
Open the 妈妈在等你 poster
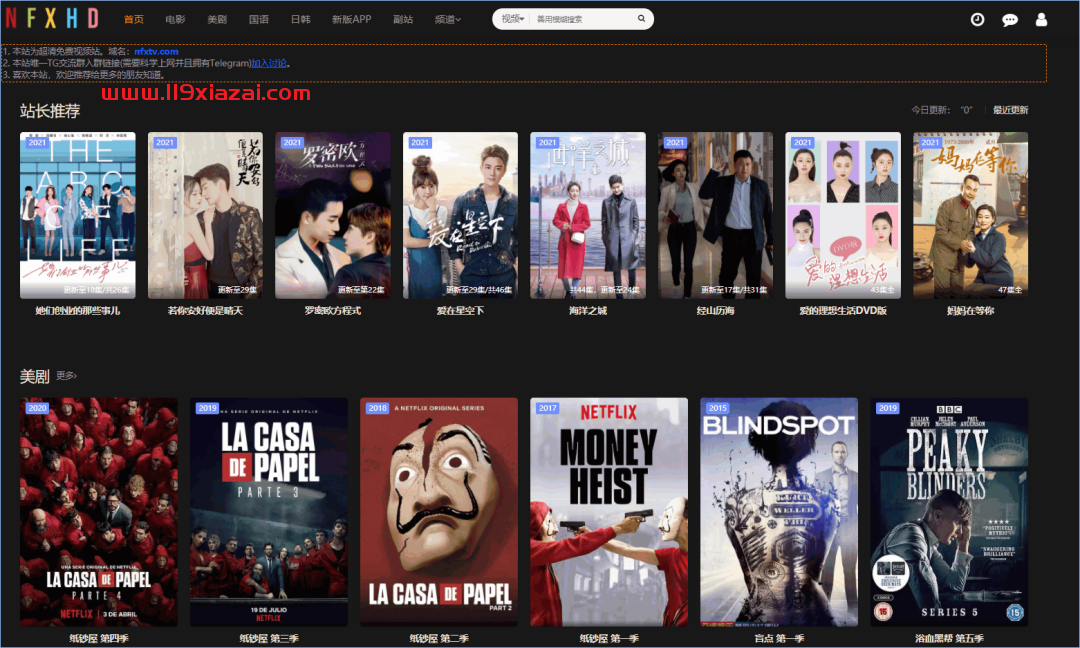click(970, 216)
